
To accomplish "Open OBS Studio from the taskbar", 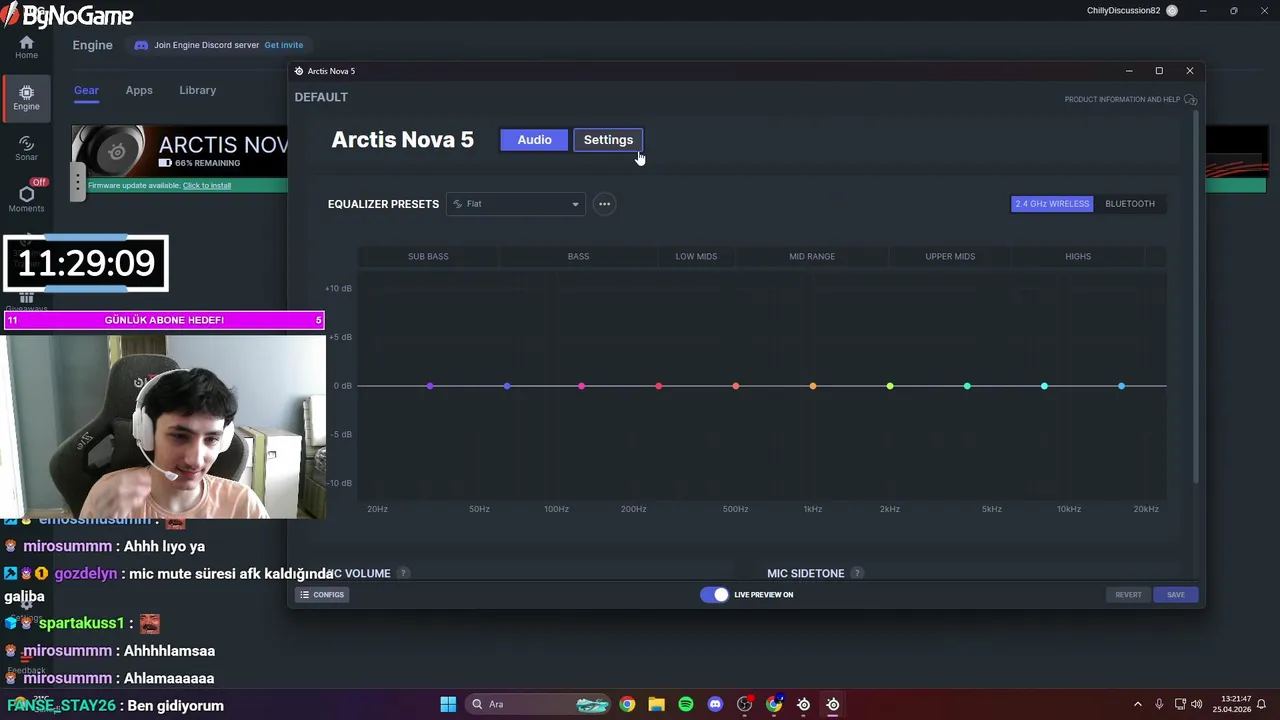I will click(744, 704).
